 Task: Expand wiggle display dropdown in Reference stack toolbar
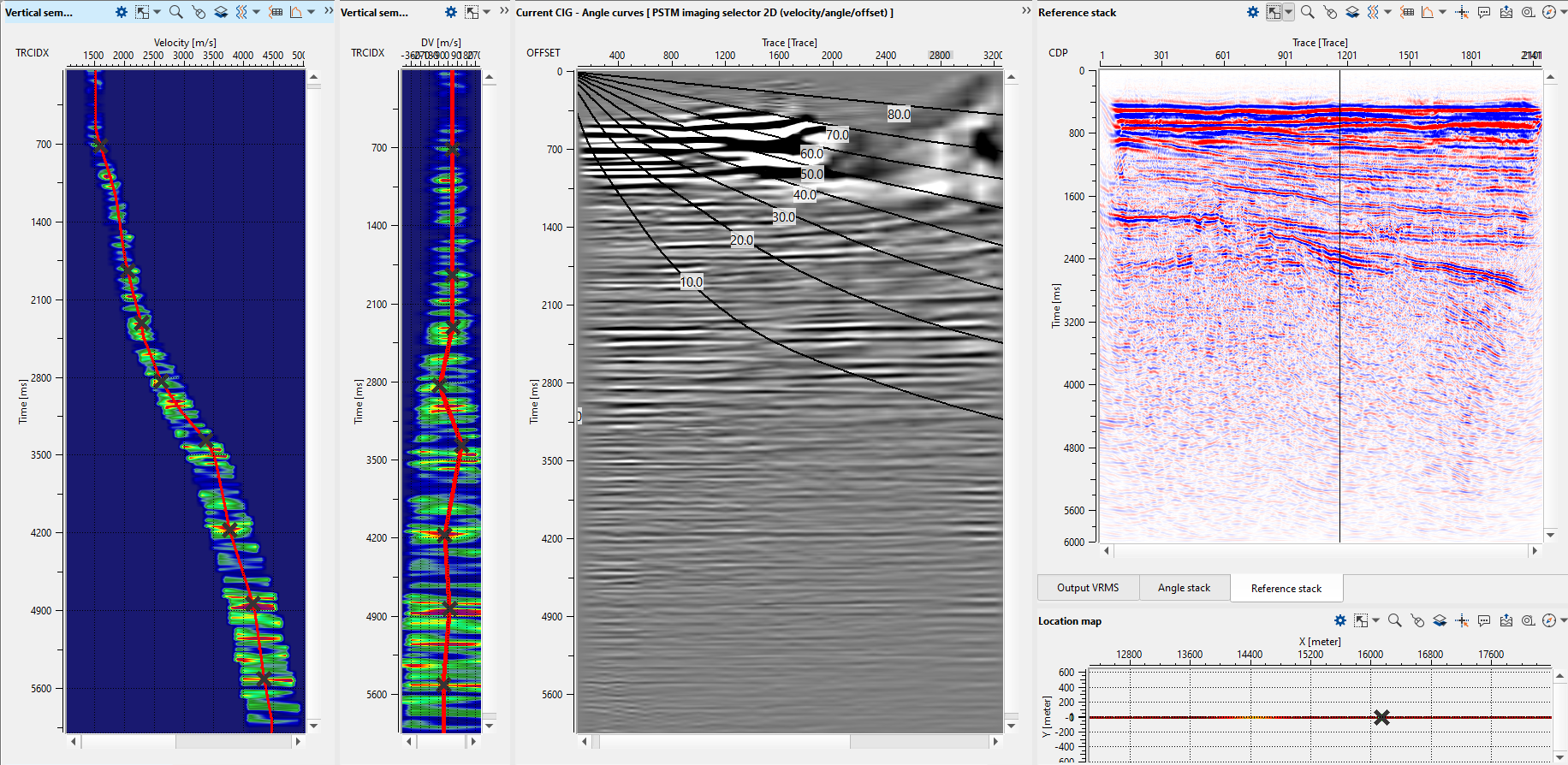pos(1387,12)
